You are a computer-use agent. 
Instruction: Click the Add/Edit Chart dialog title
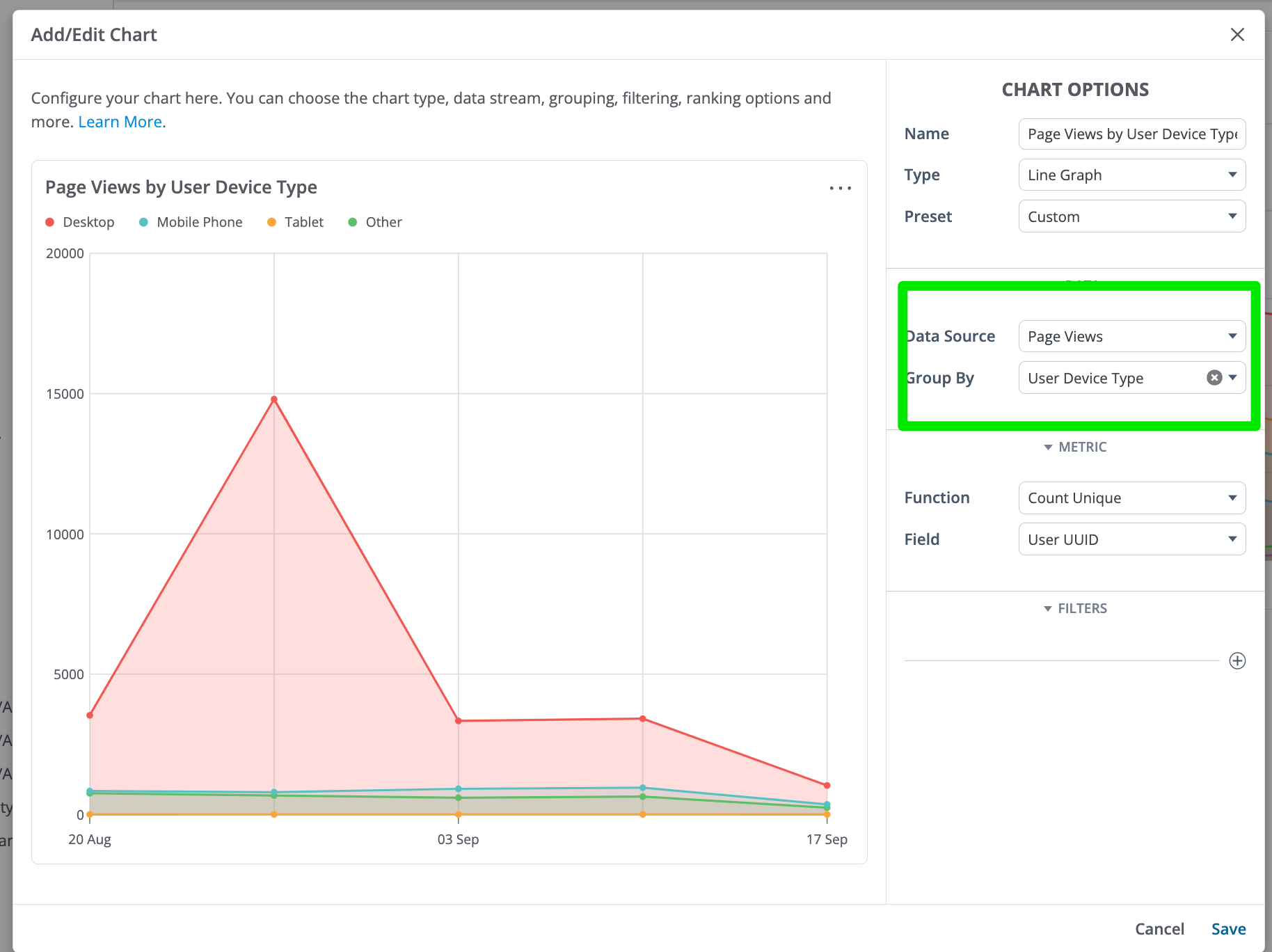tap(94, 35)
